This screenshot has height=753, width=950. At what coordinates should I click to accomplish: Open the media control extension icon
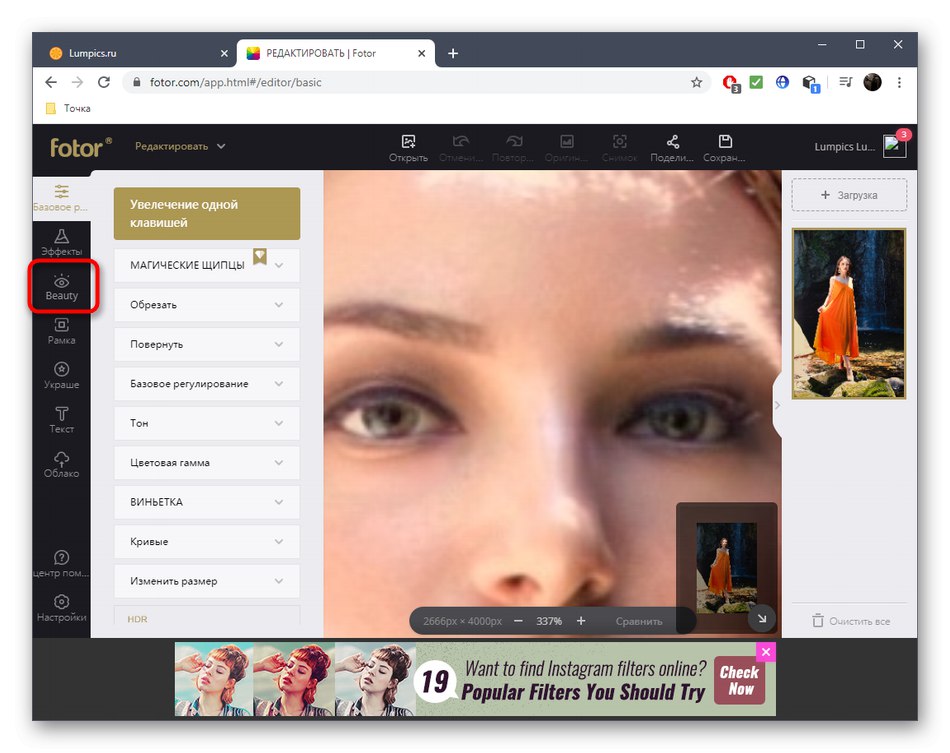pyautogui.click(x=846, y=82)
